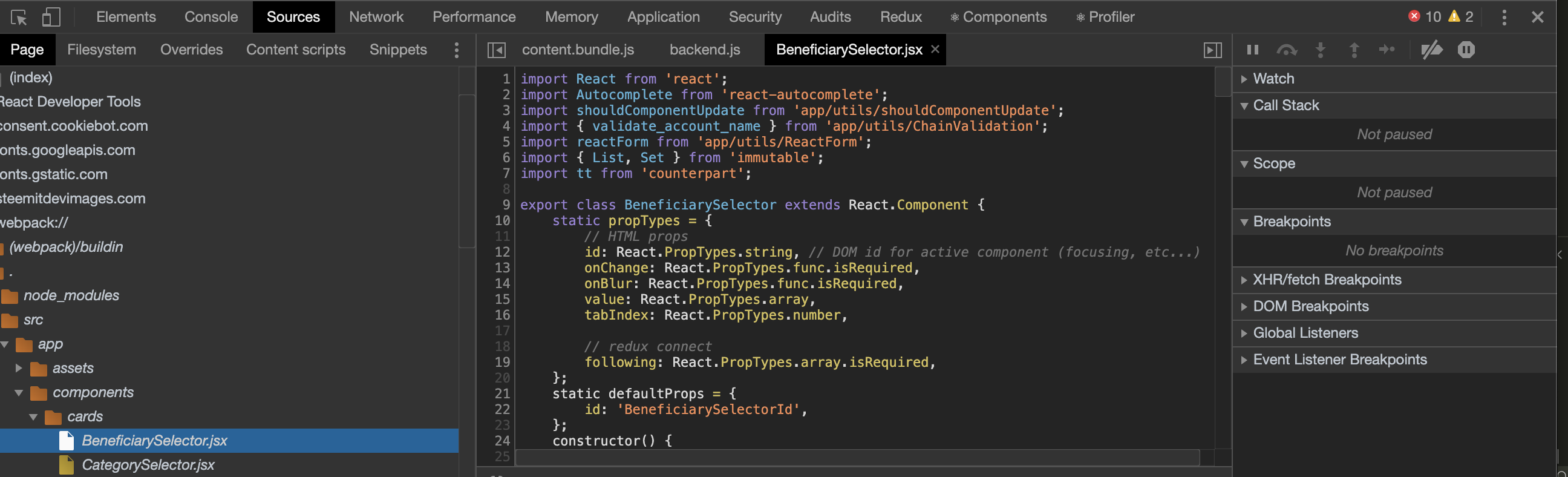The image size is (1568, 477).
Task: Switch to the Security tab
Action: tap(756, 17)
